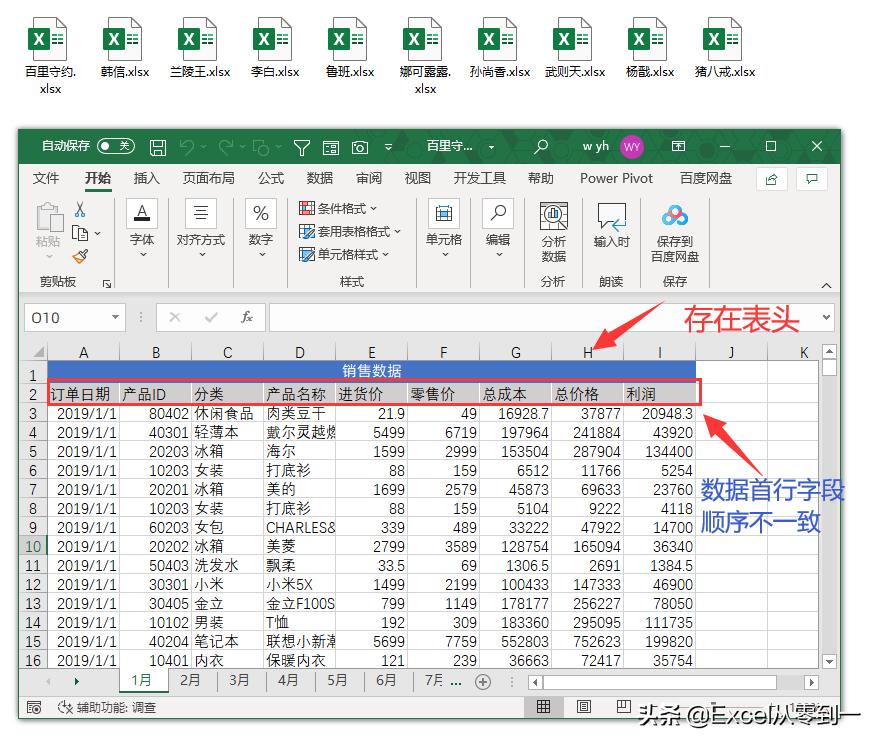This screenshot has width=880, height=747.
Task: Select the 2月 sheet tab
Action: coord(191,680)
